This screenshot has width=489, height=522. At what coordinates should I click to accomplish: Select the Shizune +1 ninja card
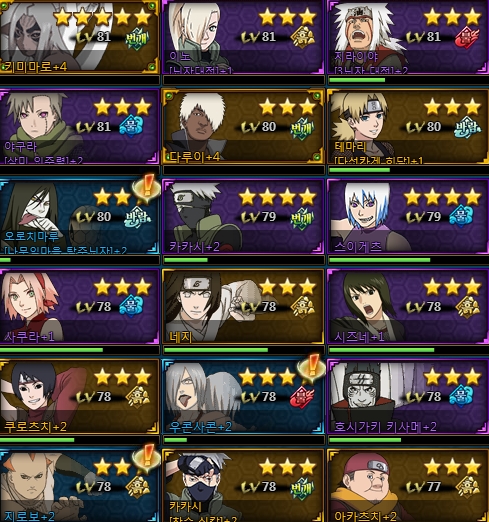[x=408, y=307]
